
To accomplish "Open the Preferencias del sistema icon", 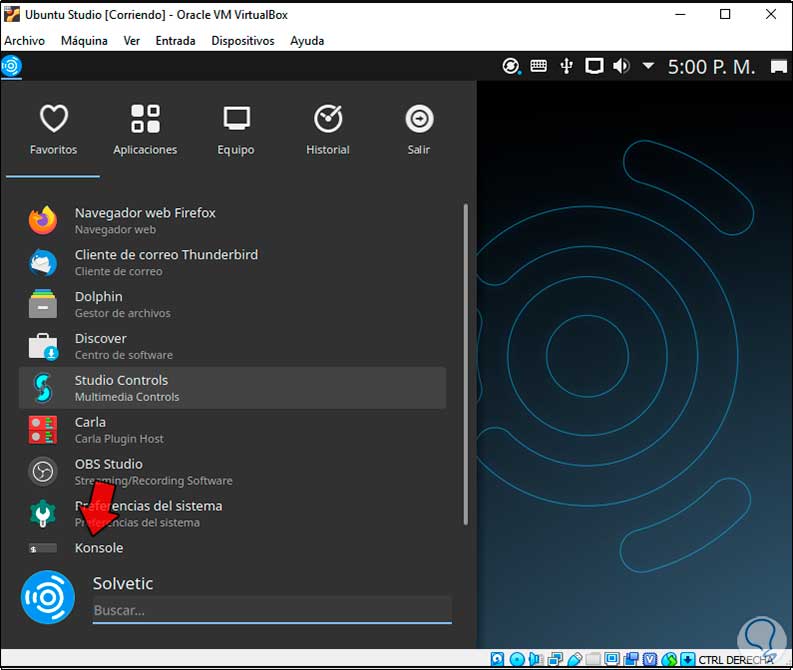I will pos(42,514).
